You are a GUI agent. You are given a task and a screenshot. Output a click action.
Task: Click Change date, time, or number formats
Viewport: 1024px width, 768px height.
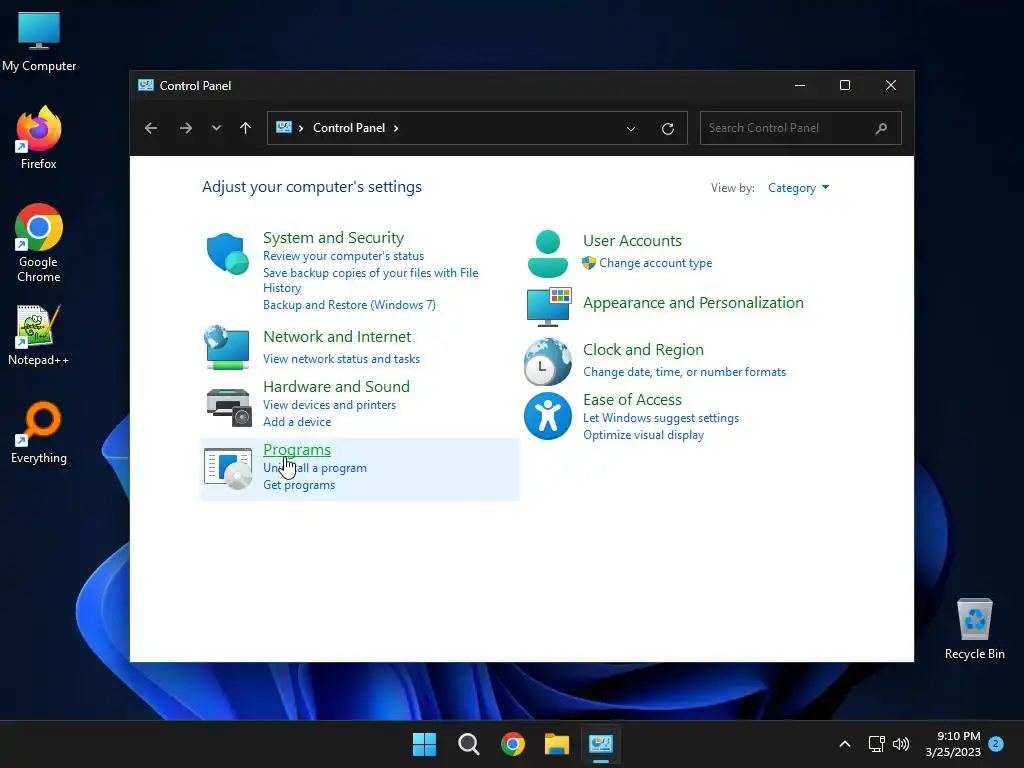click(684, 372)
